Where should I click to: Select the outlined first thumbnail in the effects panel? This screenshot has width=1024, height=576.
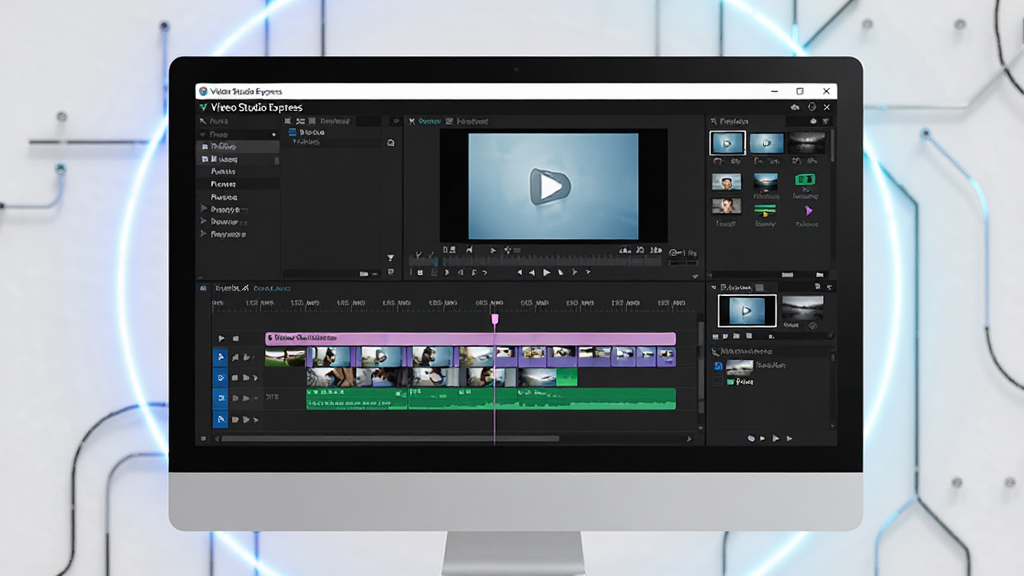[x=727, y=143]
